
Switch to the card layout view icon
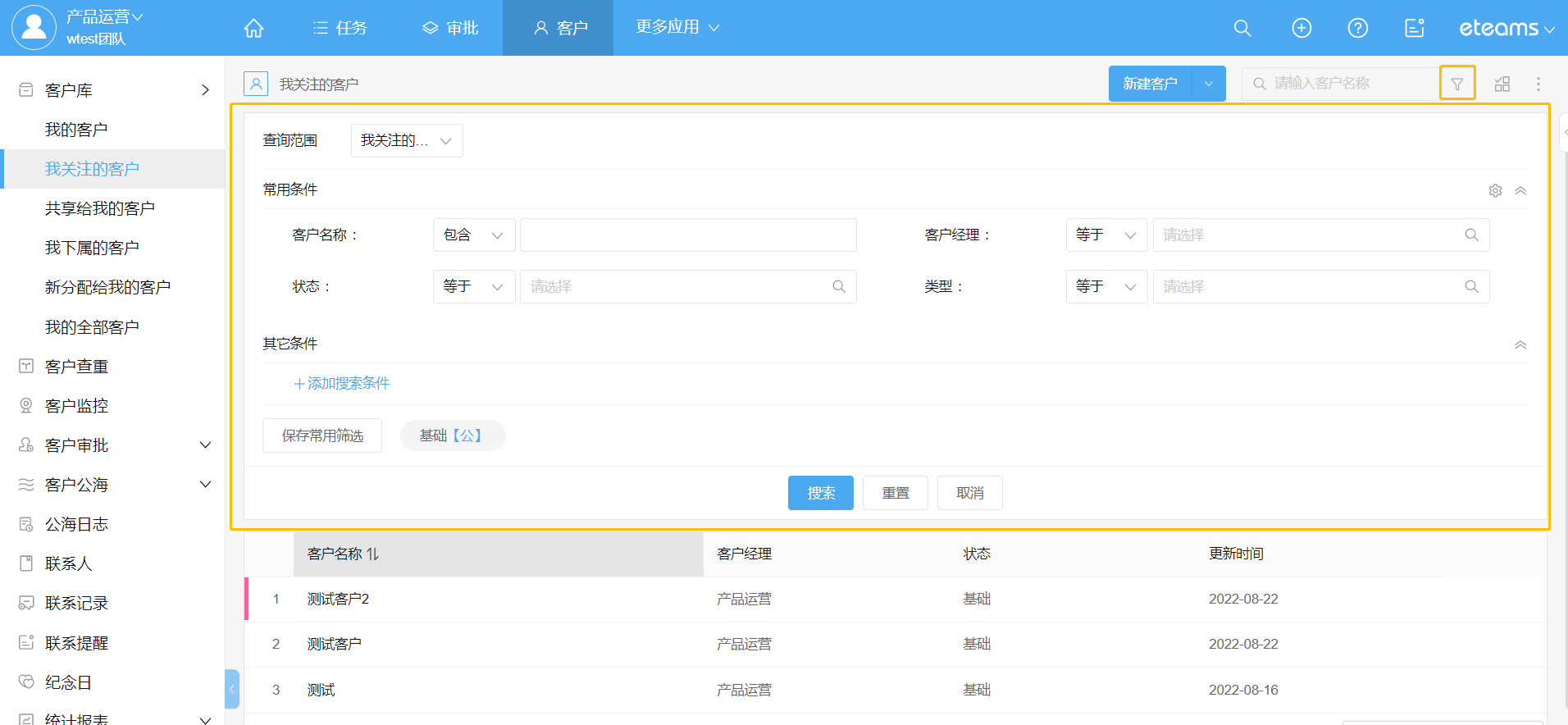[1502, 84]
